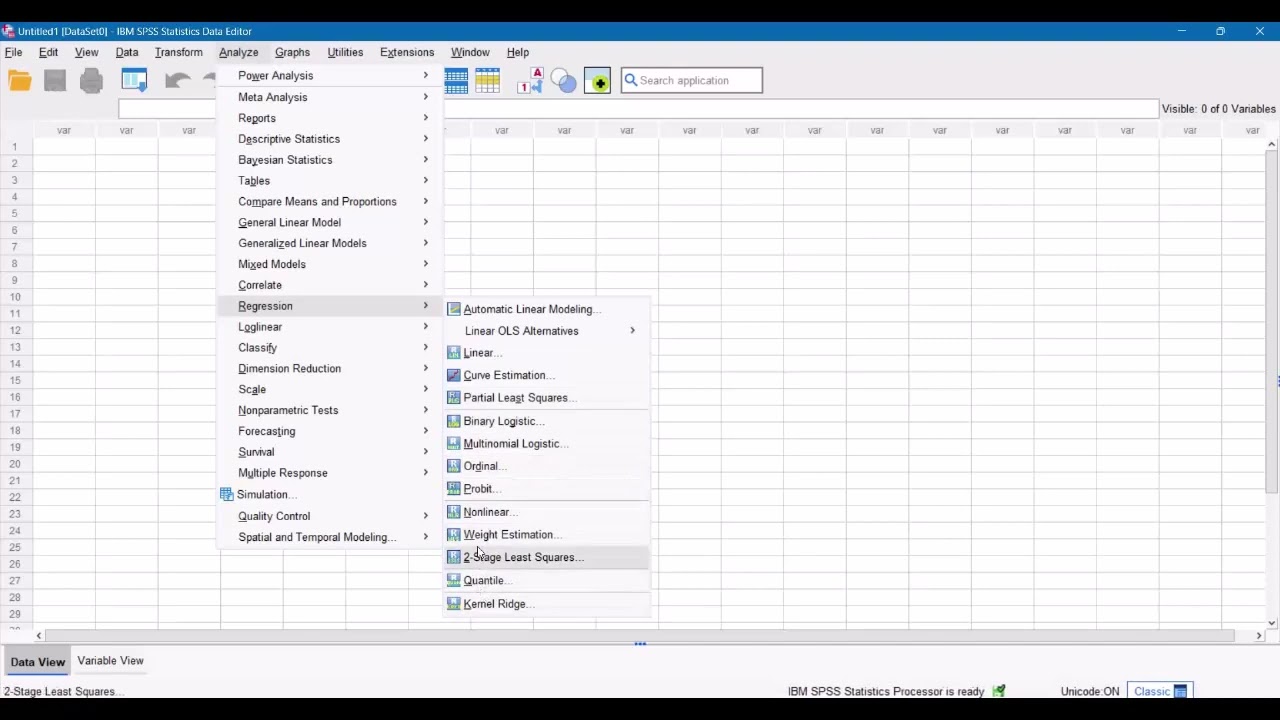Click the Save document toolbar icon

55,81
